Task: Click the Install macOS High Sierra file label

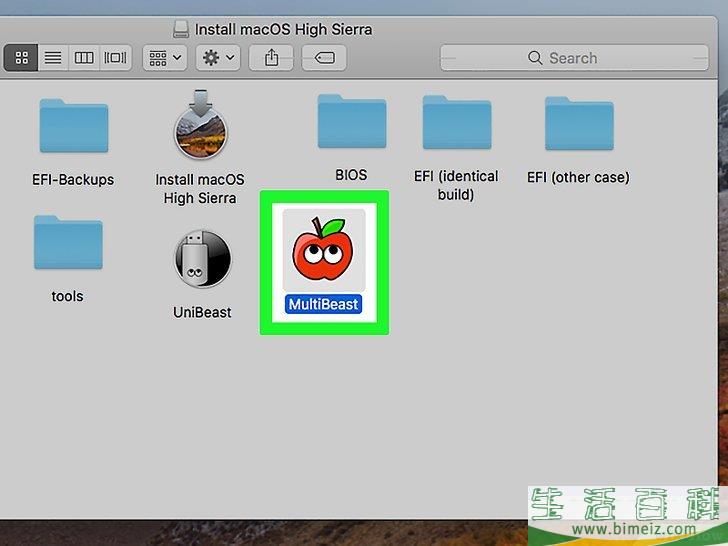Action: click(x=200, y=189)
